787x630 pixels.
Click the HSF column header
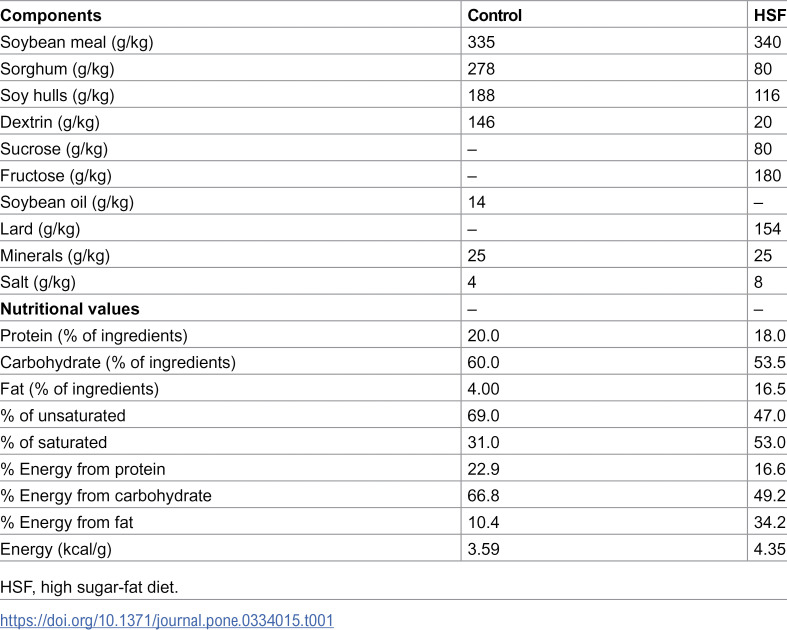pyautogui.click(x=770, y=16)
